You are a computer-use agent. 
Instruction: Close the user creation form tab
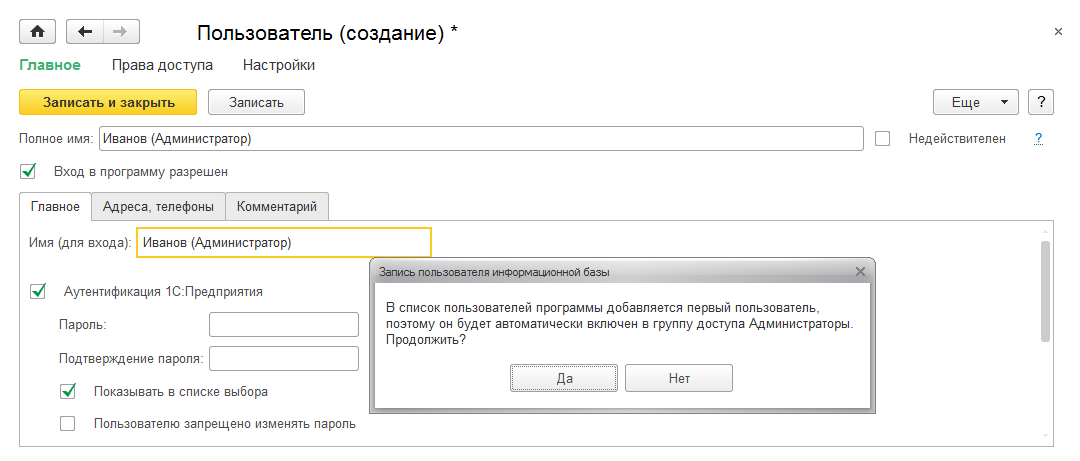pos(1058,32)
